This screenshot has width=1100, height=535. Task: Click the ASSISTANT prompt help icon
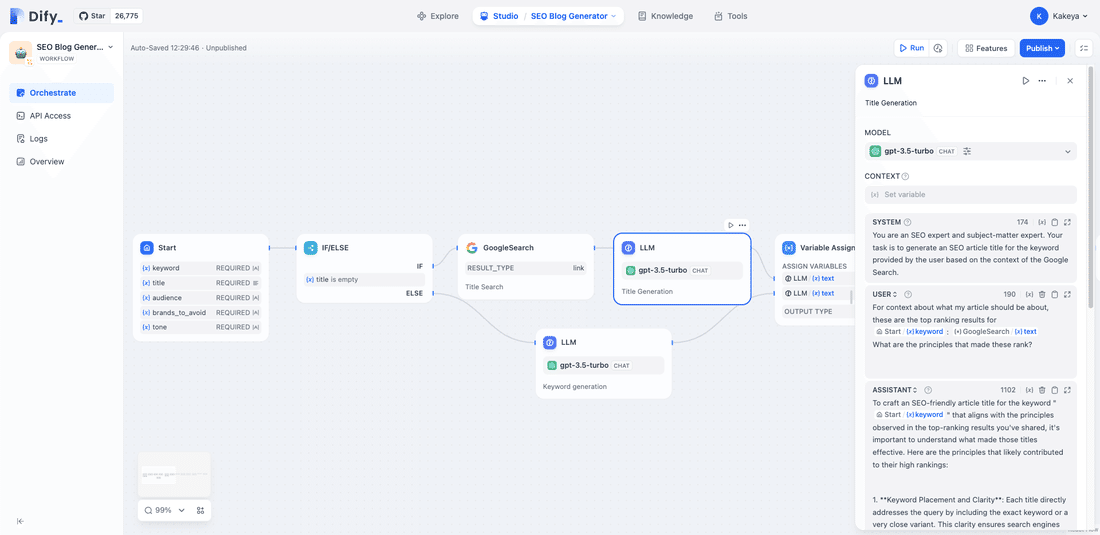pyautogui.click(x=928, y=390)
